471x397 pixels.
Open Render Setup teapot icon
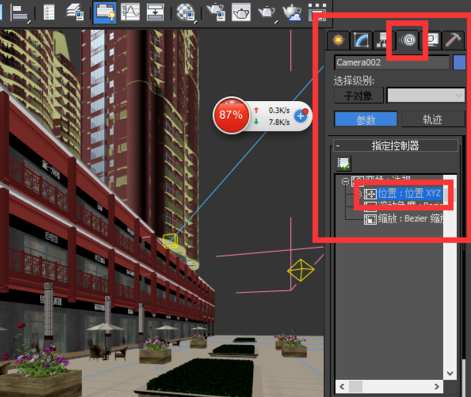tap(216, 12)
